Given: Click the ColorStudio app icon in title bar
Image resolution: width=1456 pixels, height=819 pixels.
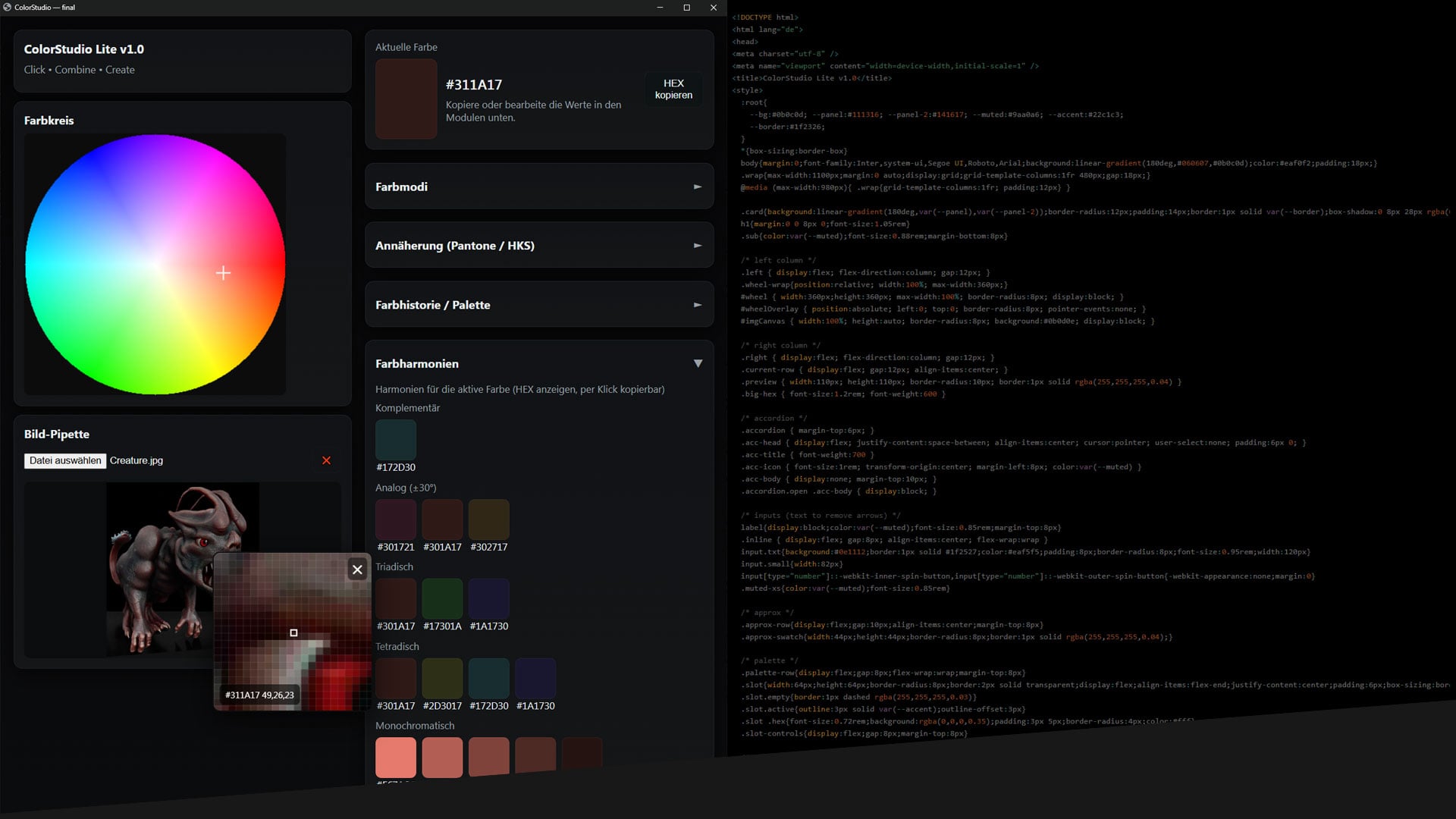Looking at the screenshot, I should 8,8.
